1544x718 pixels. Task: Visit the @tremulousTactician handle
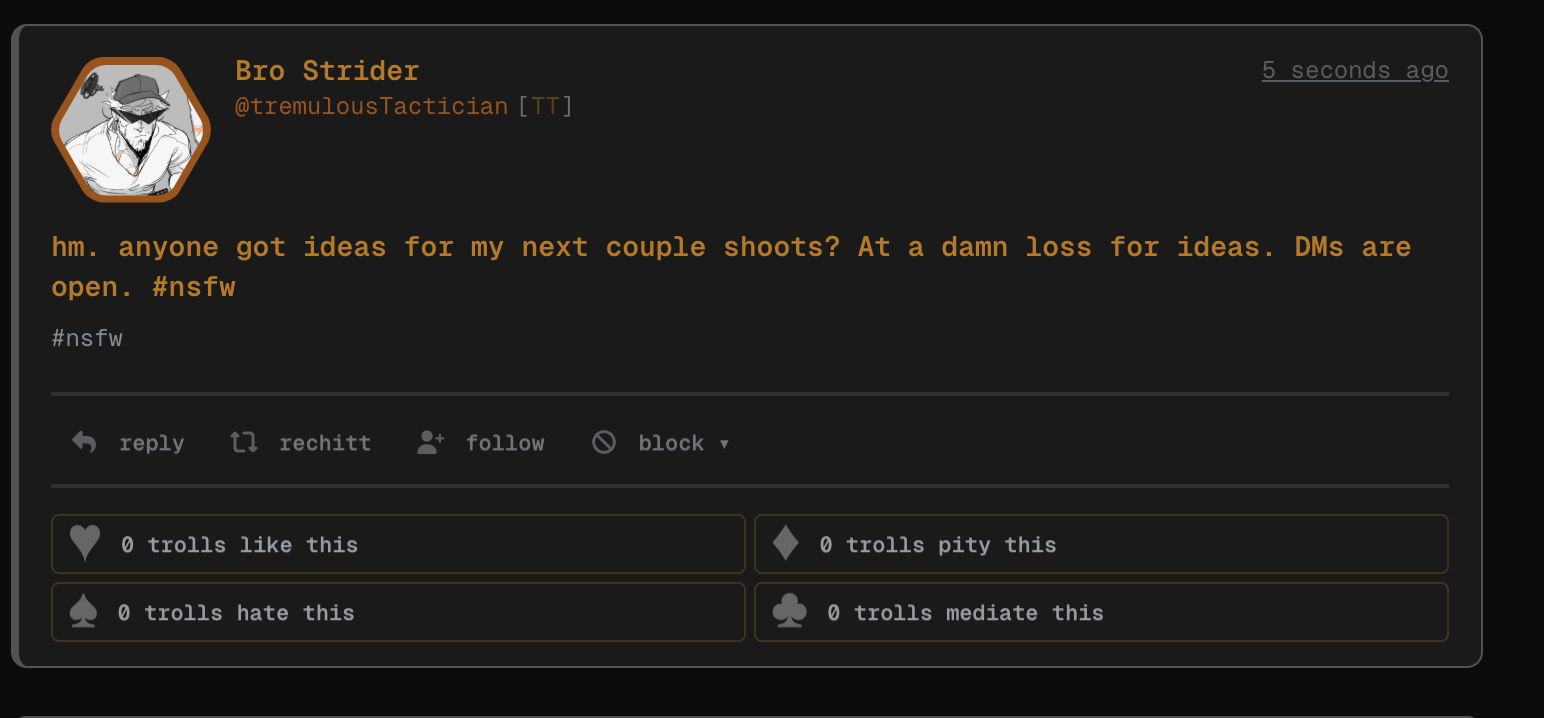[x=371, y=106]
